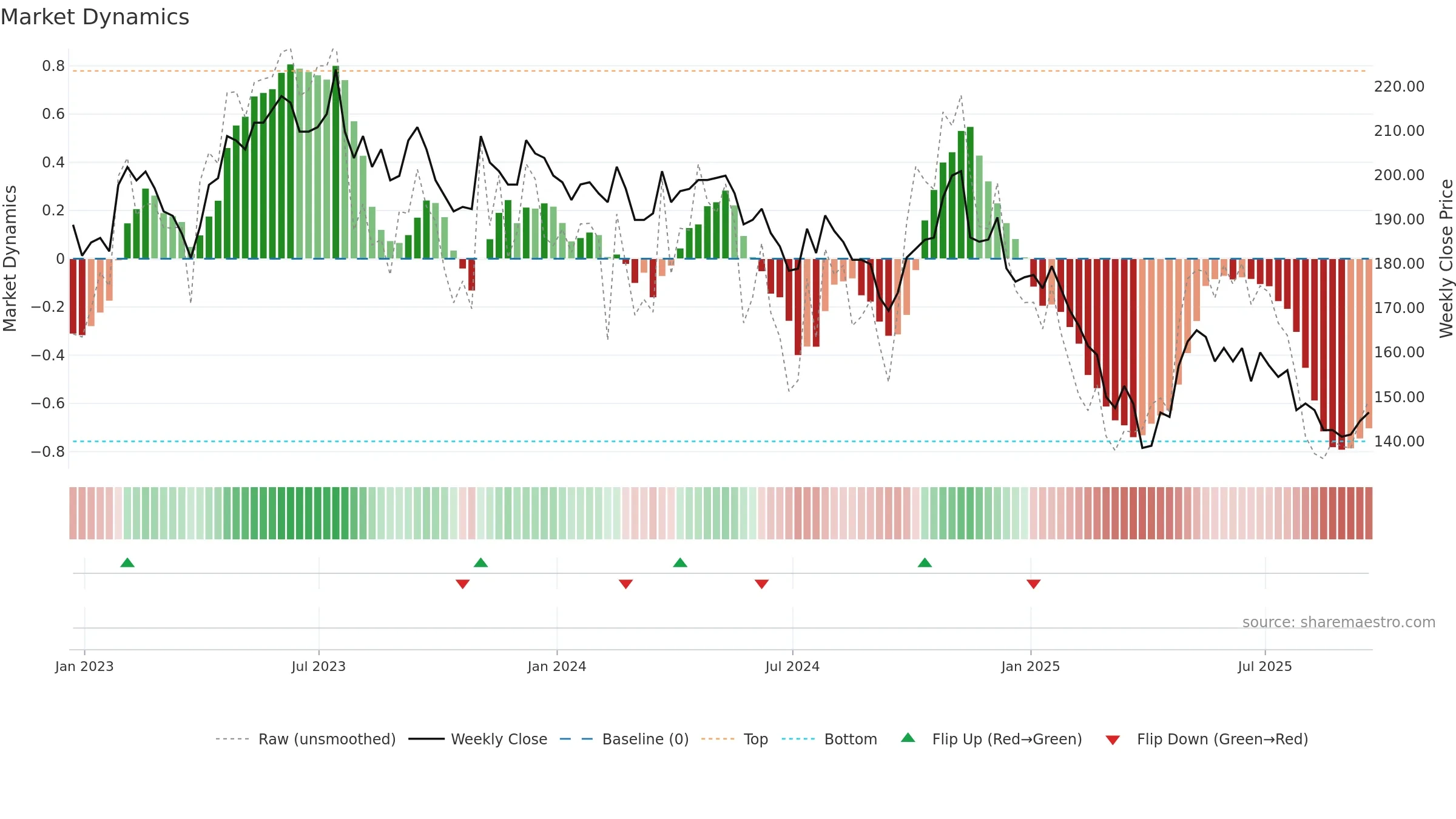This screenshot has height=819, width=1456.
Task: Click the Jul 2025 x-axis label
Action: [1265, 666]
